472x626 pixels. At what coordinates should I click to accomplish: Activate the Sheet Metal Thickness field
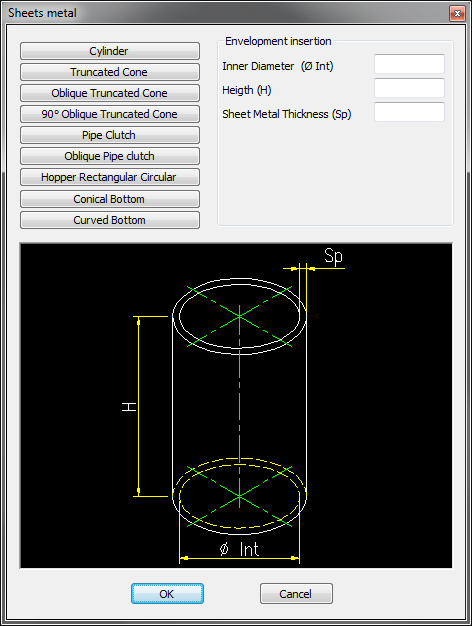pos(409,112)
